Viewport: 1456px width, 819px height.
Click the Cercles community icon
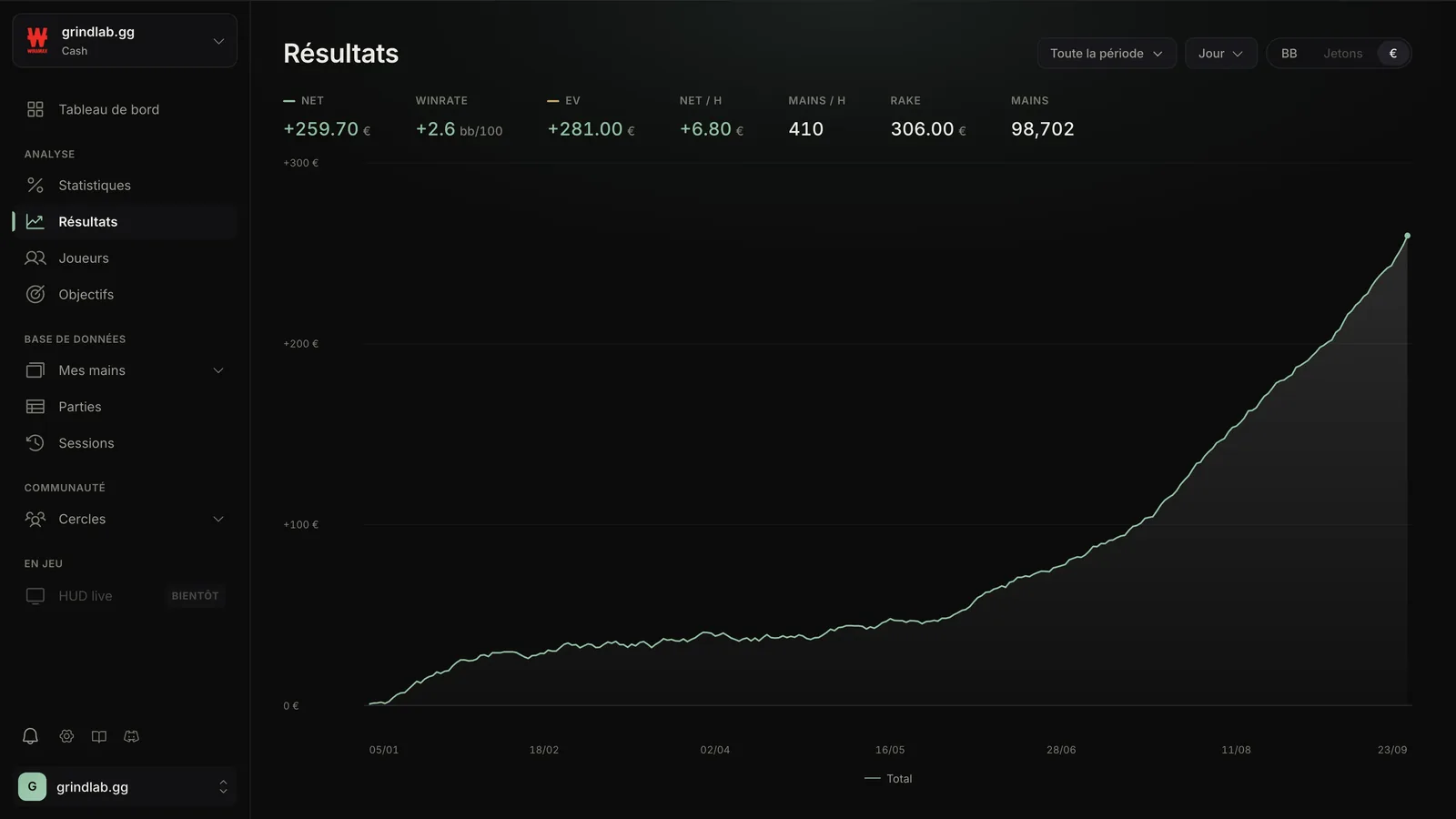point(35,519)
